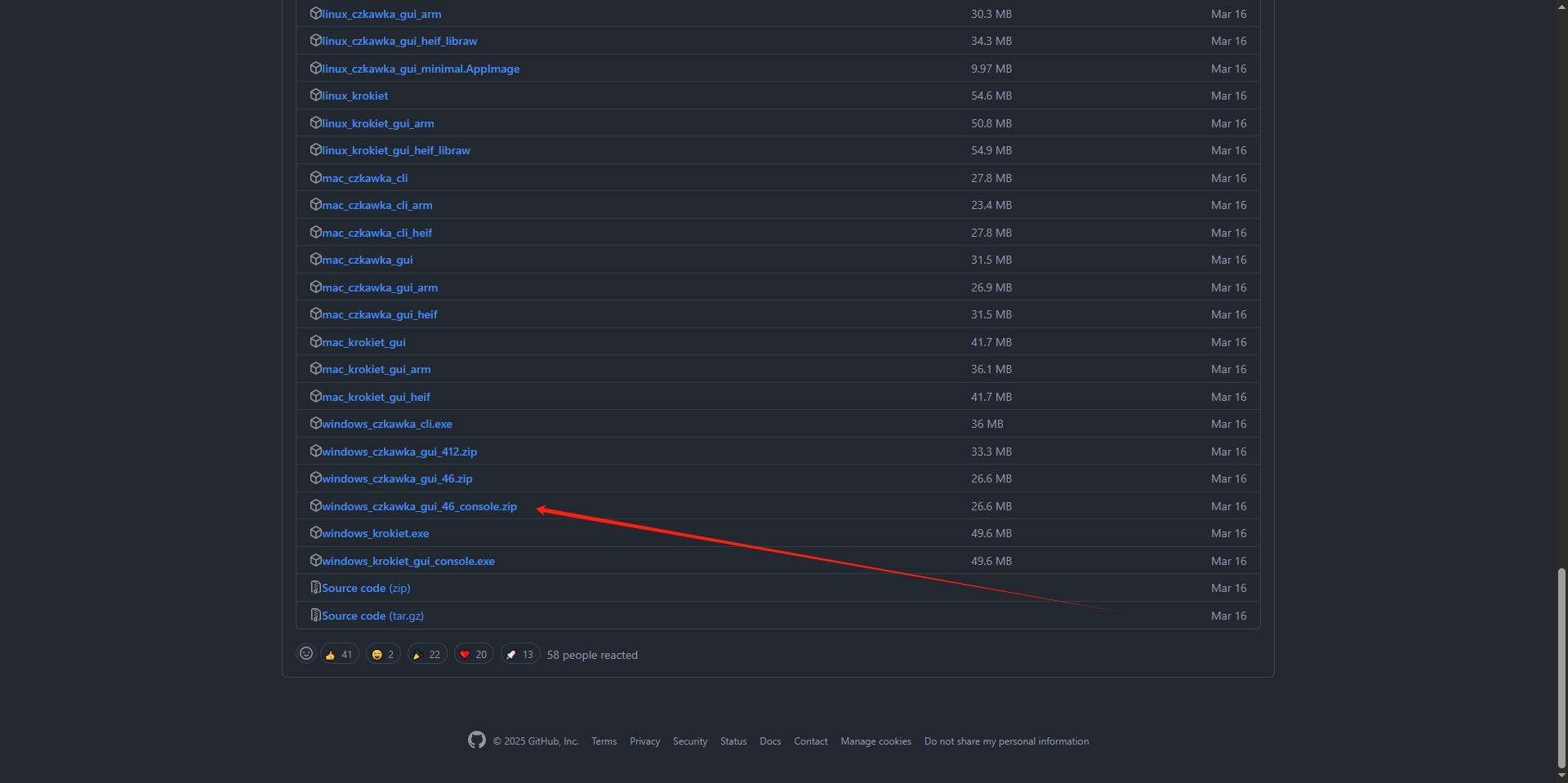This screenshot has height=783, width=1568.
Task: Download Source code (tar.gz)
Action: pyautogui.click(x=372, y=616)
